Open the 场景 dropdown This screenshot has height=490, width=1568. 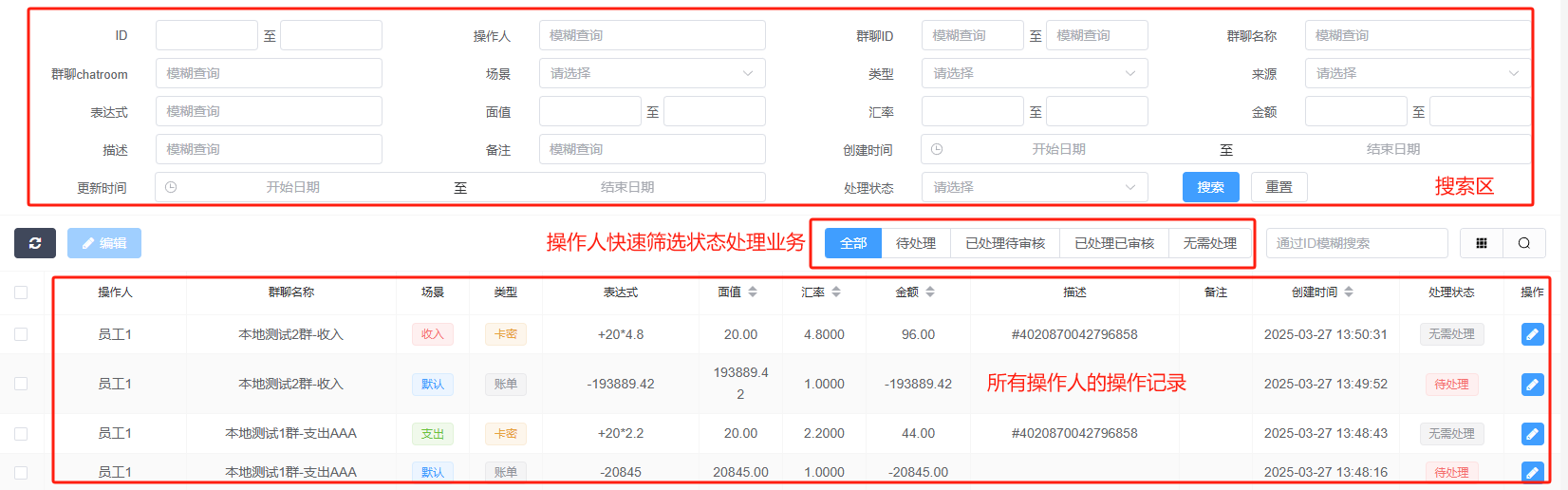pyautogui.click(x=651, y=73)
